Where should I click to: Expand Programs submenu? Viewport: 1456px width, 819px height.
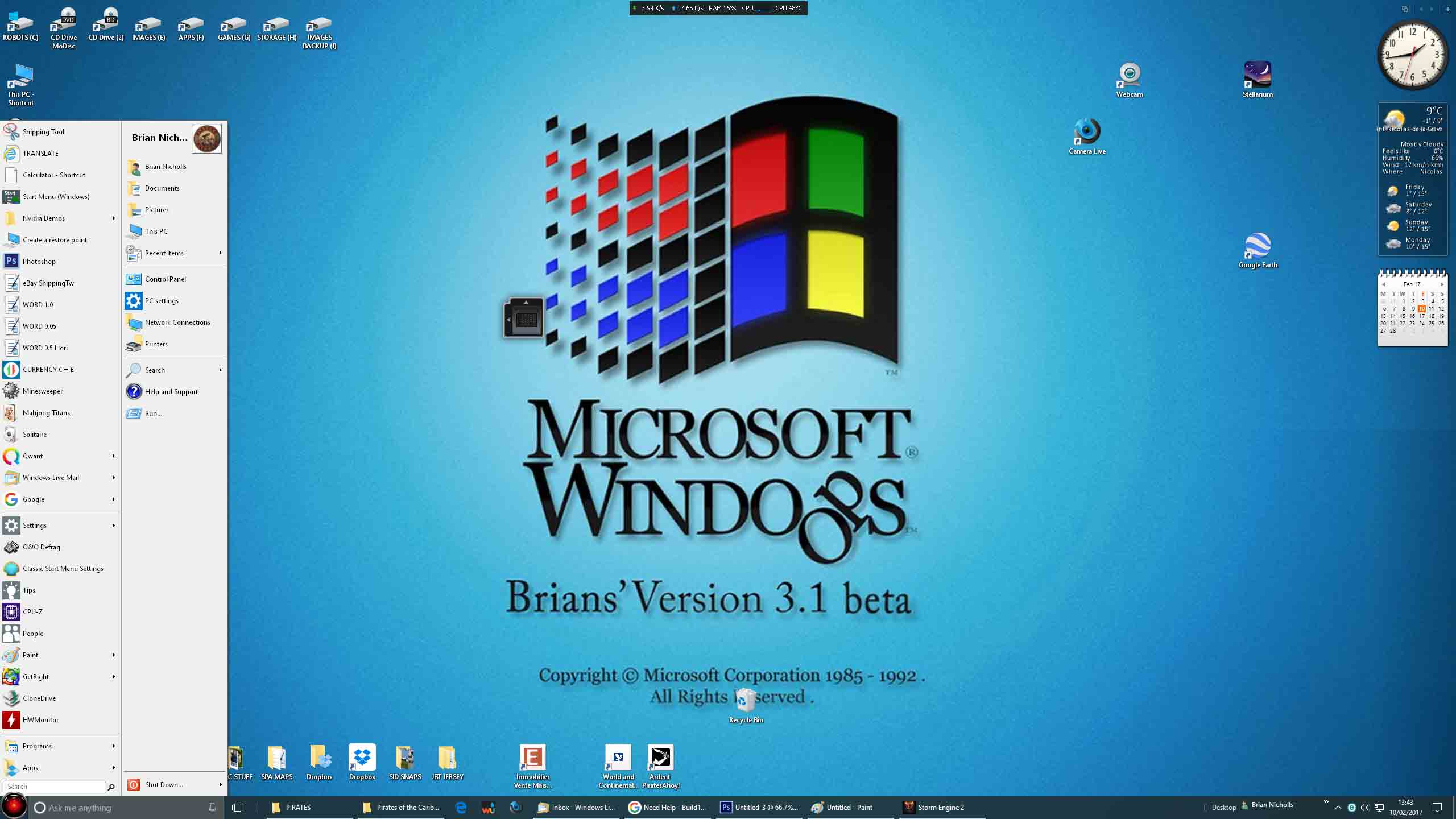[113, 746]
